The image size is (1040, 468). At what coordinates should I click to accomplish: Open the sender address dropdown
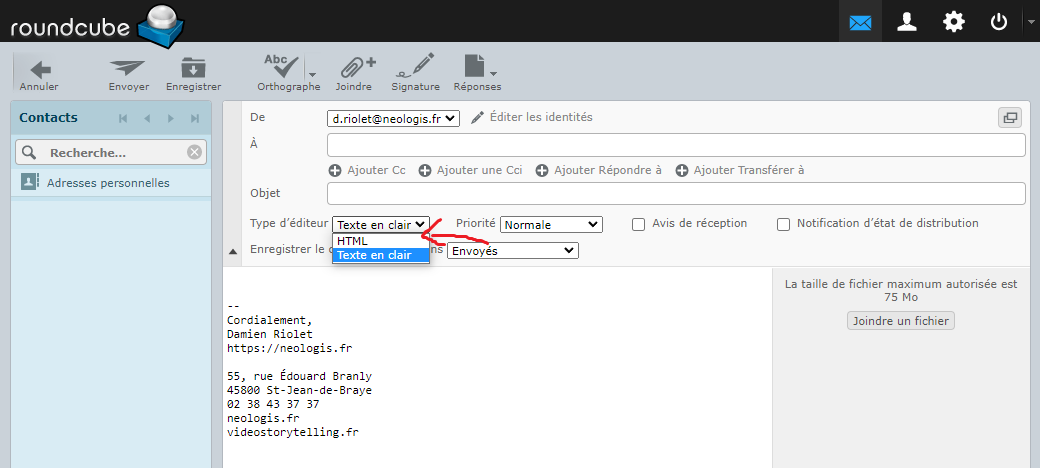coord(394,118)
